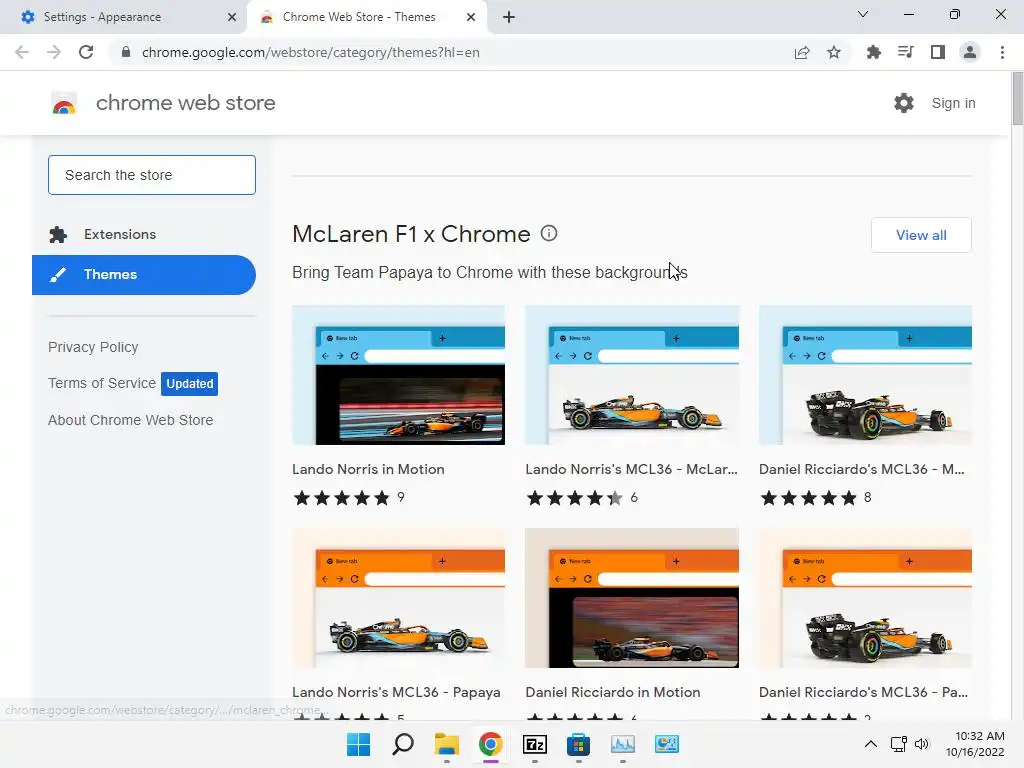
Task: Click Sign in
Action: (x=953, y=103)
